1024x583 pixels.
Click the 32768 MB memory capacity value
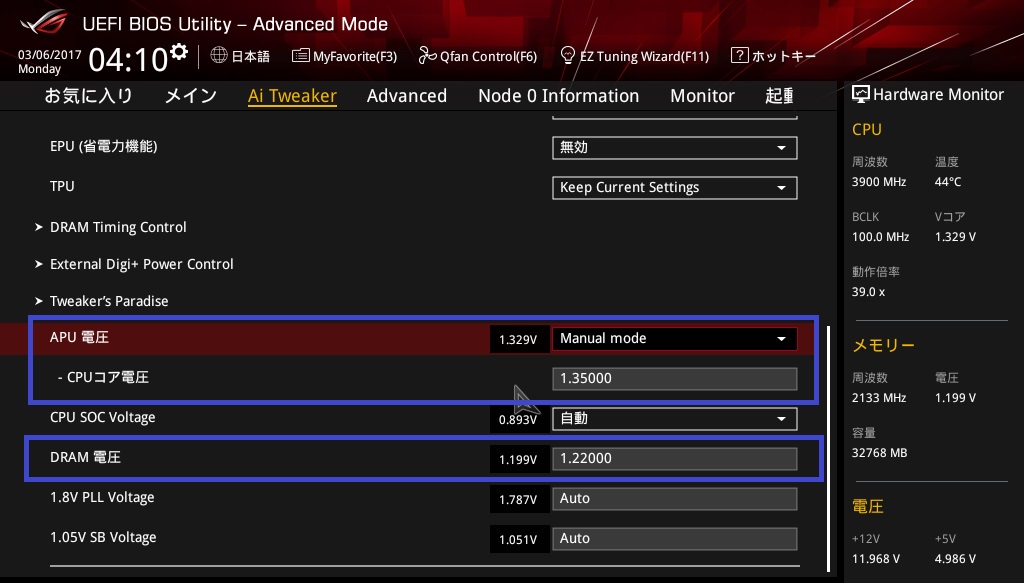point(879,452)
